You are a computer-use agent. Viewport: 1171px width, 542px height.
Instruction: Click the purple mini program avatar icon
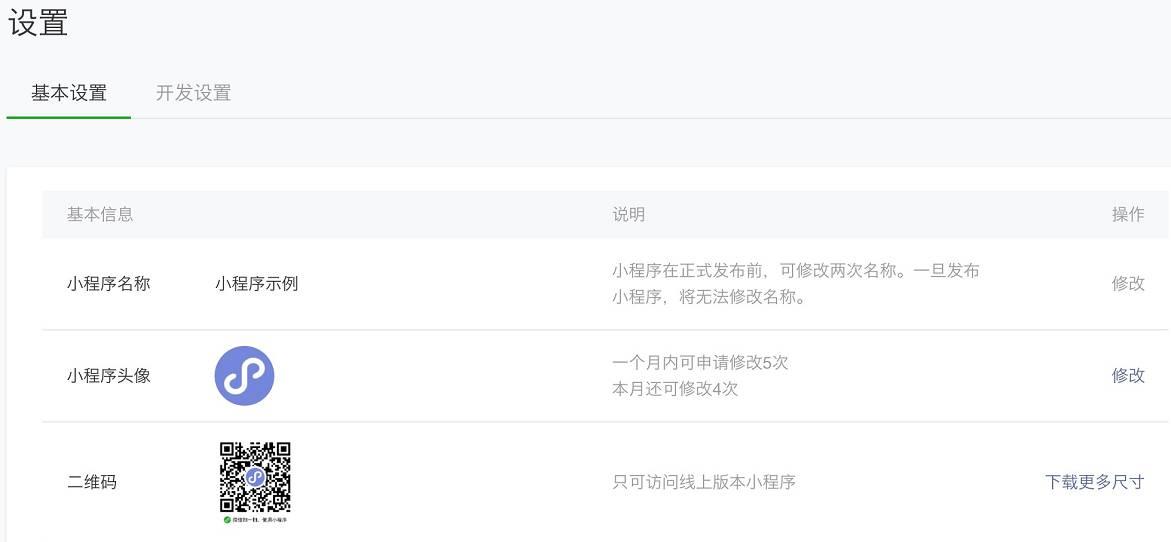pyautogui.click(x=244, y=376)
